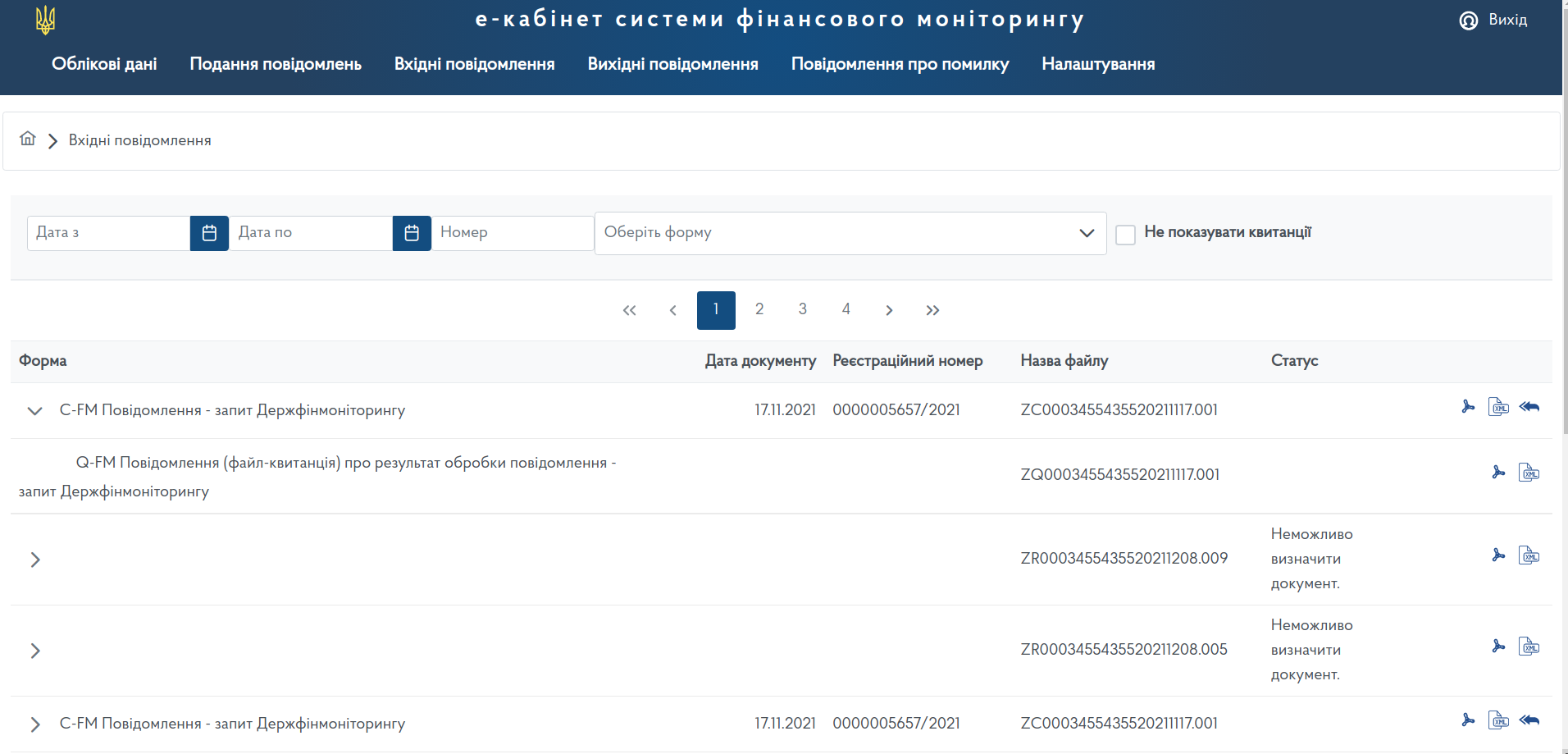1568x754 pixels.
Task: Enable the Не показувати квитанції checkbox
Action: click(1125, 235)
